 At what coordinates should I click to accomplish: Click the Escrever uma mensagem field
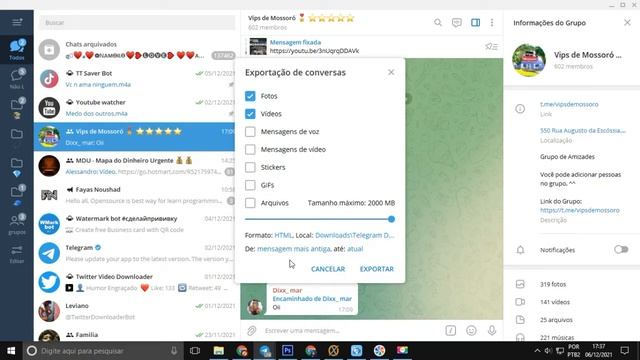tap(351, 331)
